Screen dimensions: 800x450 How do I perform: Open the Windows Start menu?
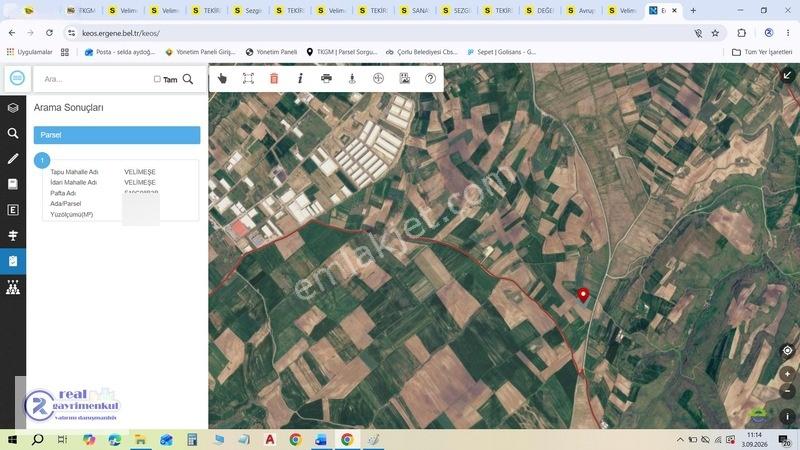(12, 439)
